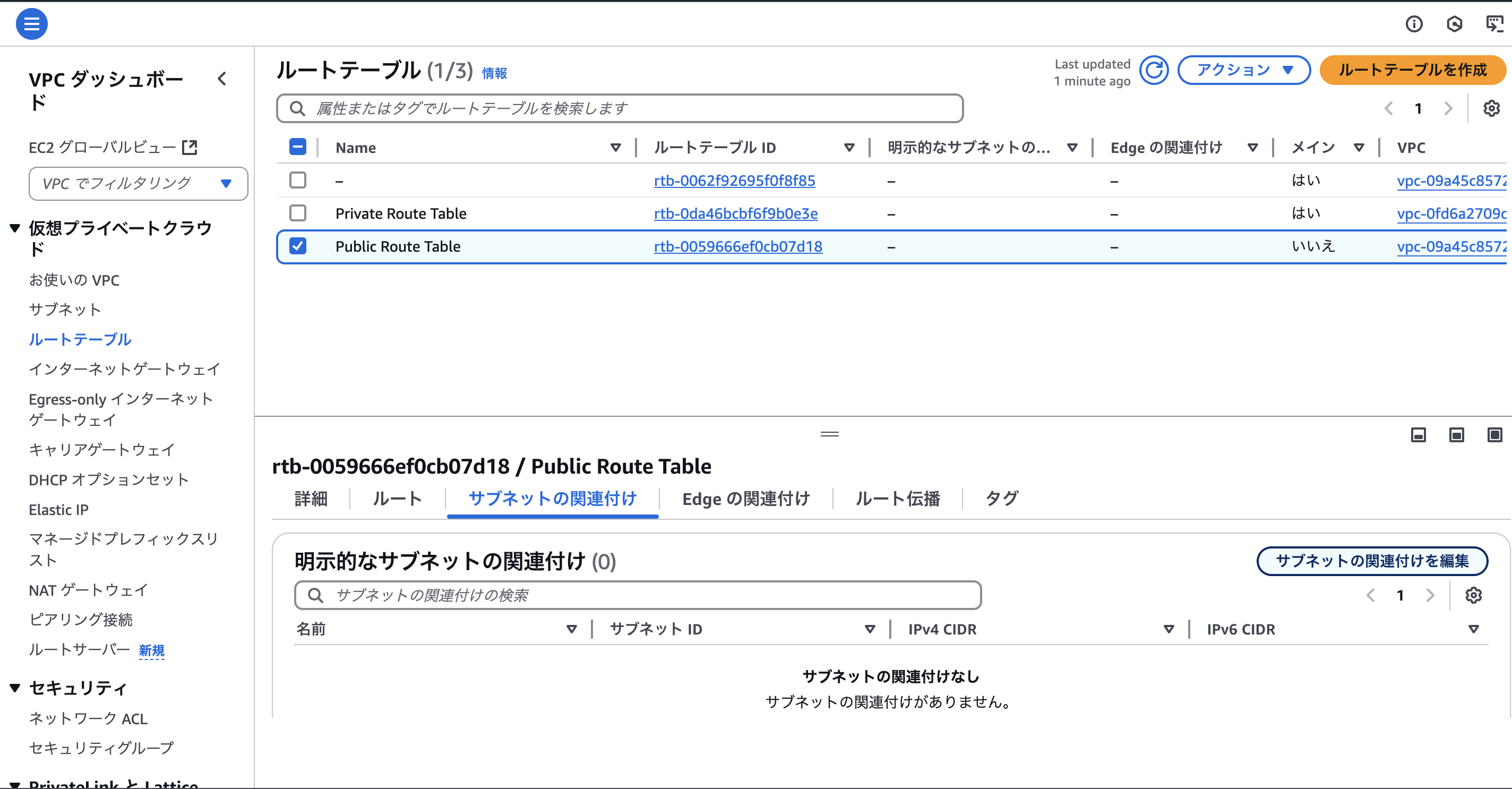Click サブネットの関連付けを編集 button
1512x789 pixels.
[1372, 561]
